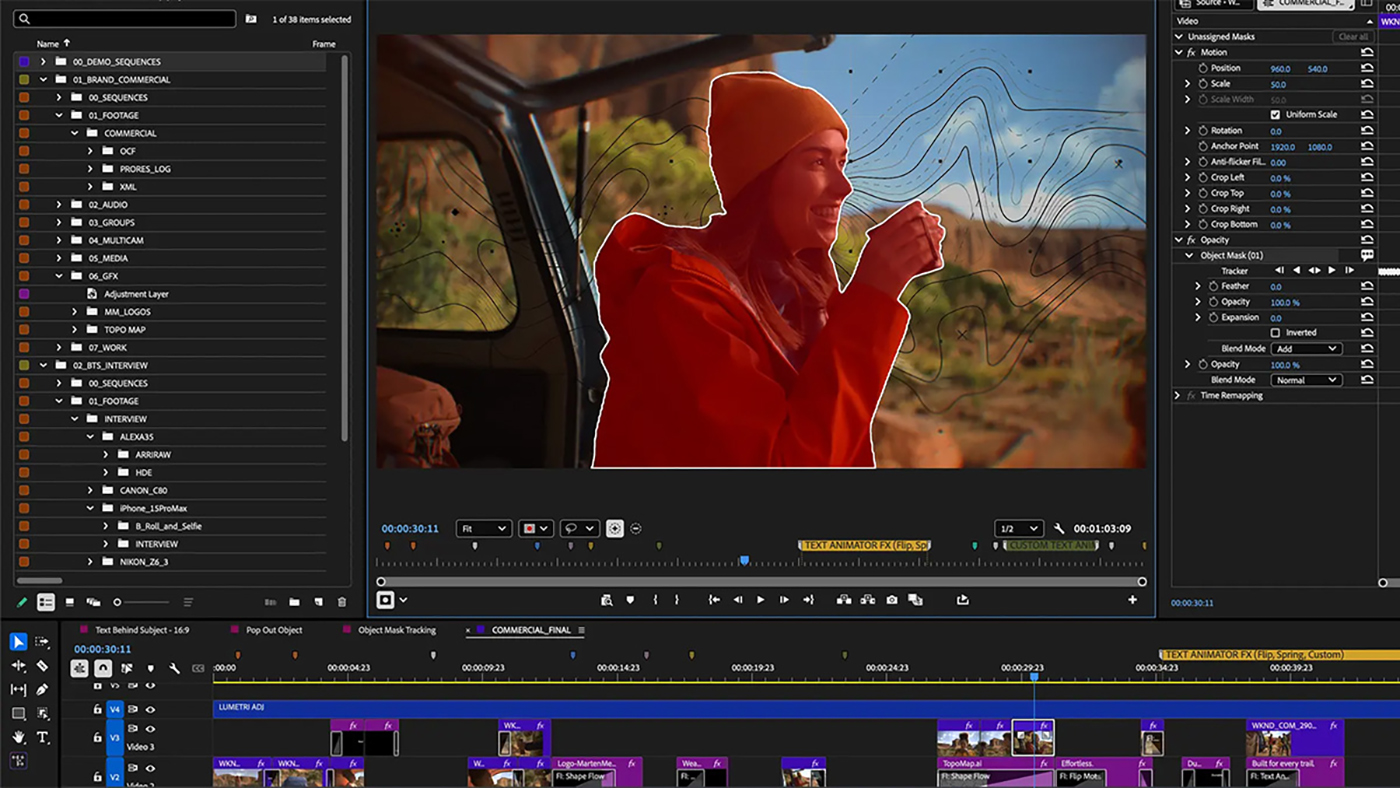Click the Clear all button for Unassigned Masks
Image resolution: width=1400 pixels, height=788 pixels.
coord(1352,36)
